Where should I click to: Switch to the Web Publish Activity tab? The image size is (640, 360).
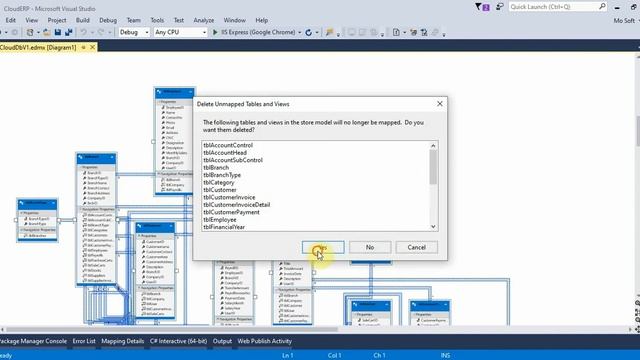pos(264,341)
